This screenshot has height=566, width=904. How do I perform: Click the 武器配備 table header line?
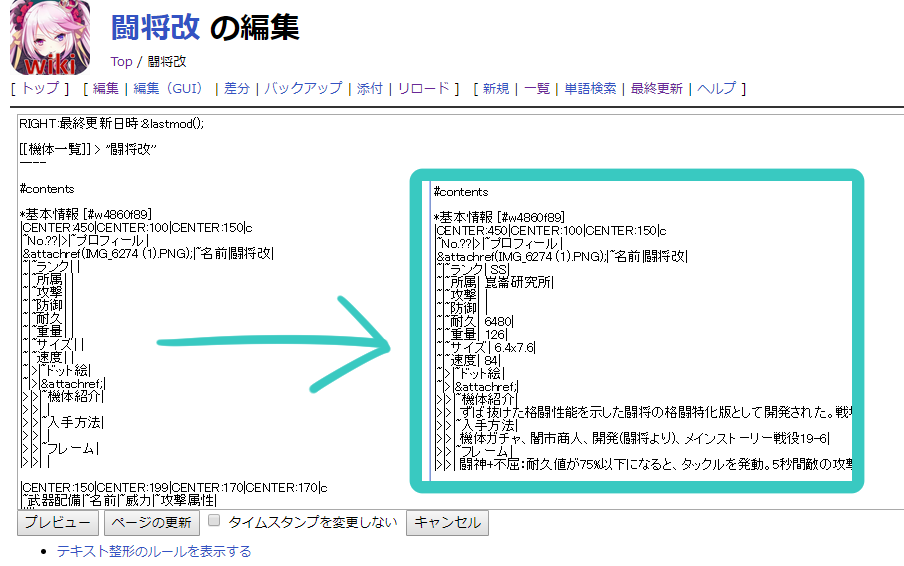119,500
